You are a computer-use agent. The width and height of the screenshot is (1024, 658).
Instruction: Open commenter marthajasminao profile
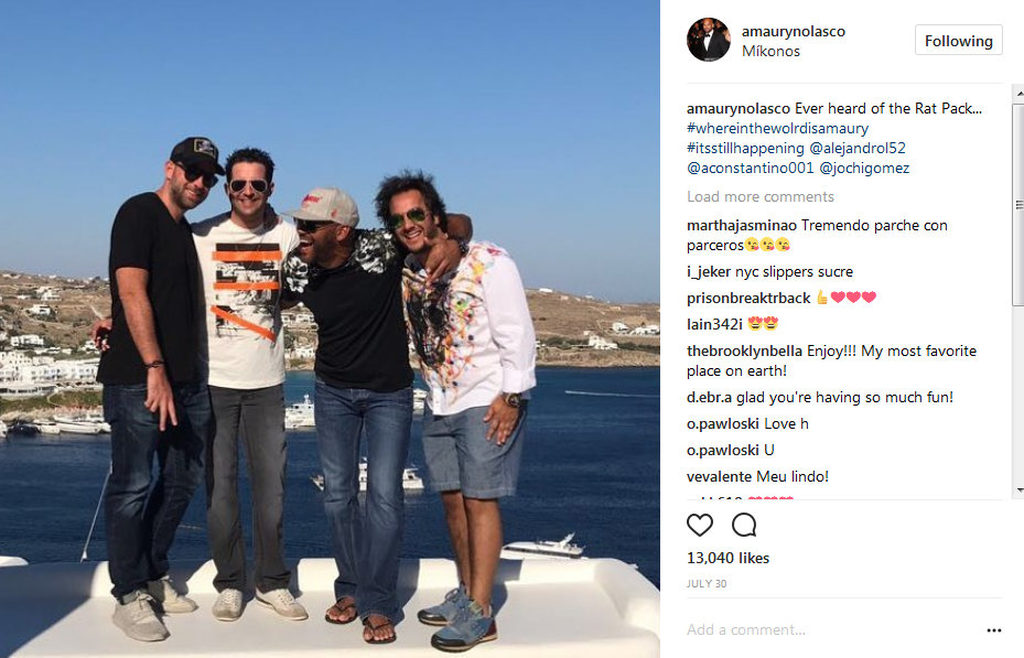(741, 225)
